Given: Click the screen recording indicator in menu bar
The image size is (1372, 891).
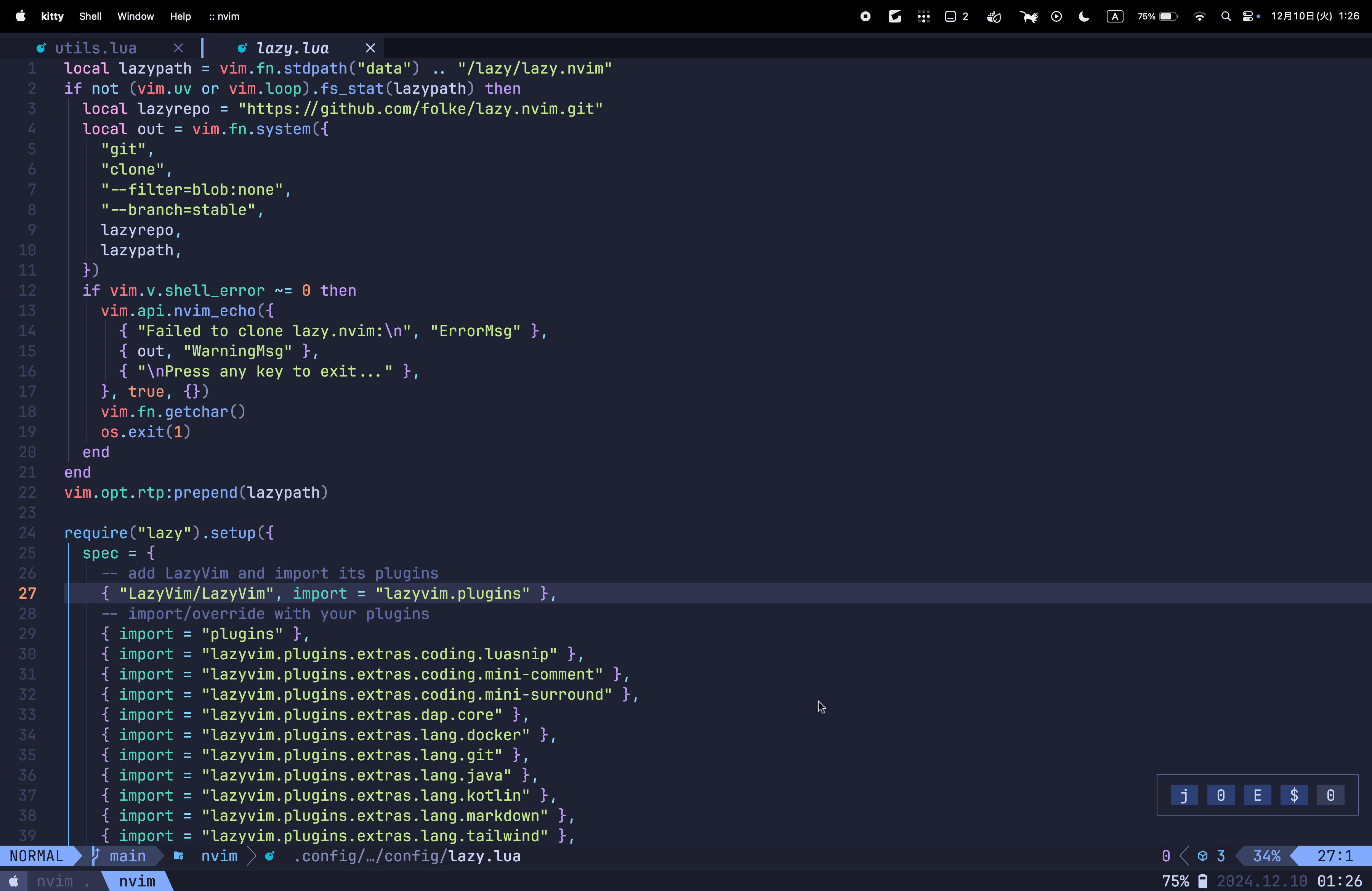Looking at the screenshot, I should [x=865, y=16].
